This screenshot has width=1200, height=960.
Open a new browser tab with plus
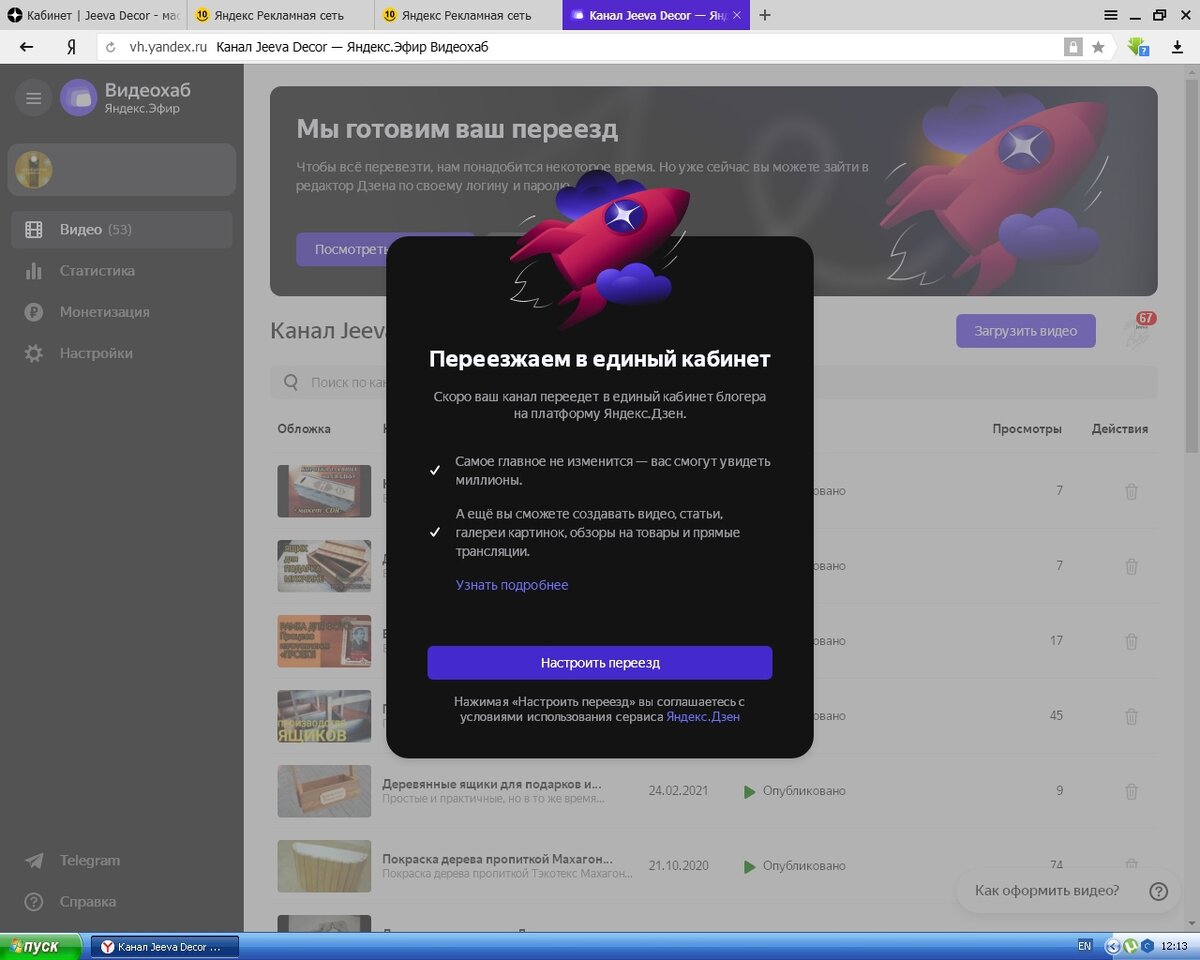pyautogui.click(x=765, y=15)
